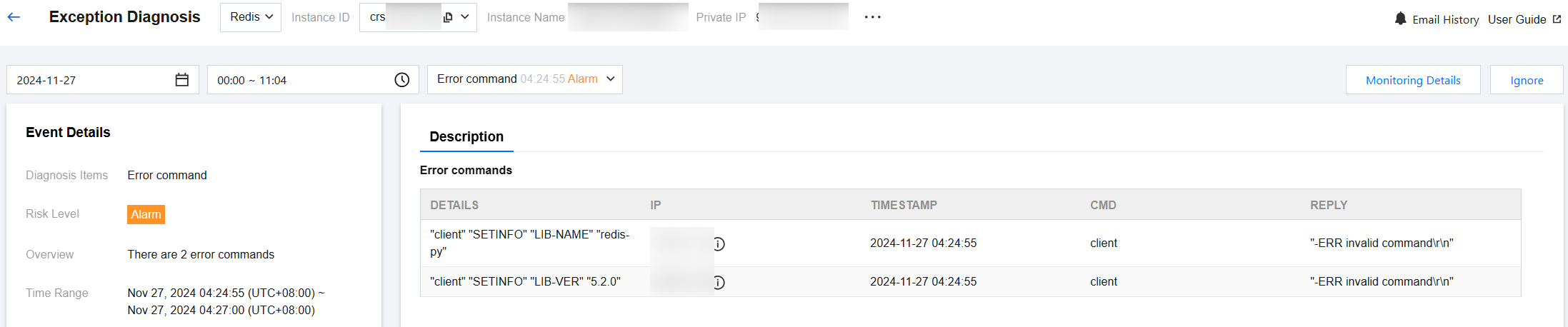This screenshot has width=1568, height=327.
Task: Click the Ignore button
Action: pos(1527,80)
